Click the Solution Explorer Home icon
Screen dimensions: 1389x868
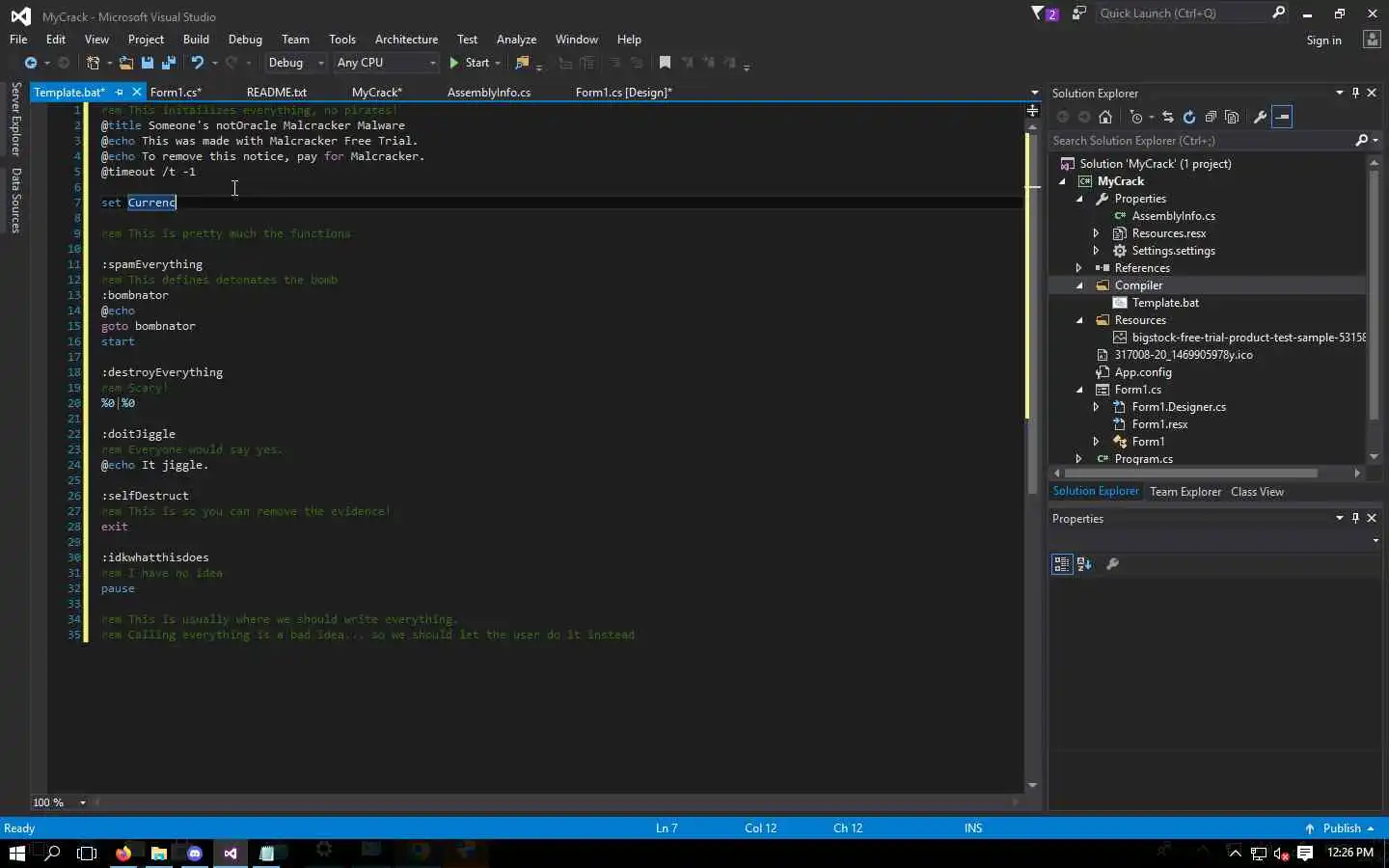tap(1105, 117)
